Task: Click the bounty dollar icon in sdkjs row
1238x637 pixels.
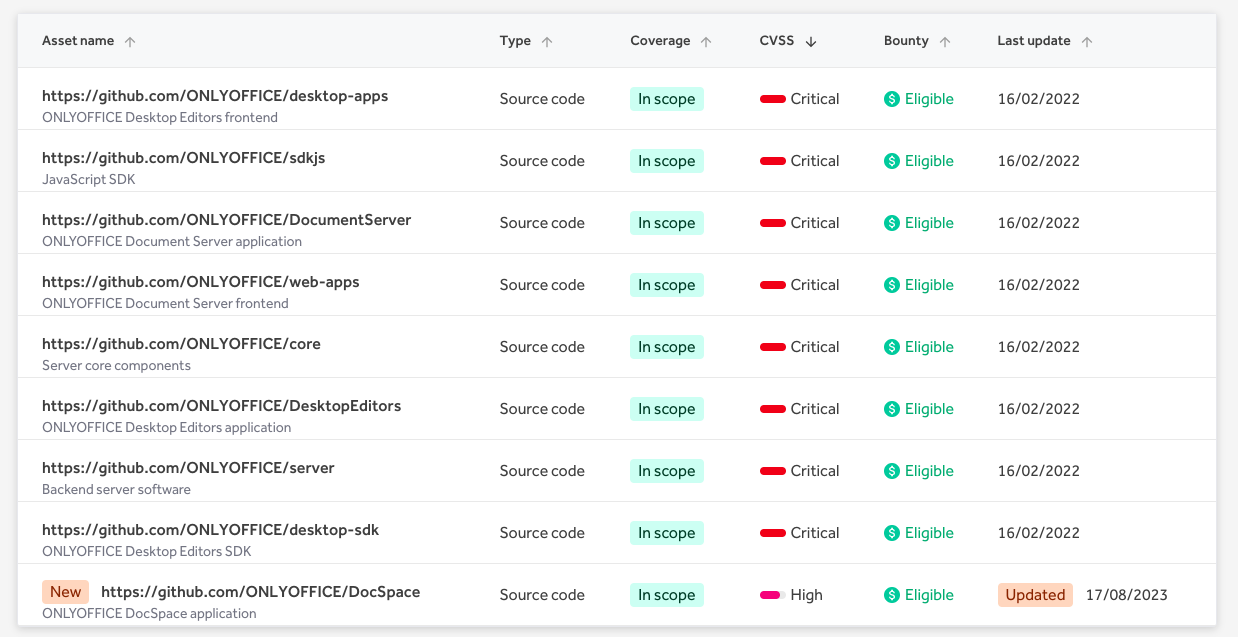Action: click(x=892, y=161)
